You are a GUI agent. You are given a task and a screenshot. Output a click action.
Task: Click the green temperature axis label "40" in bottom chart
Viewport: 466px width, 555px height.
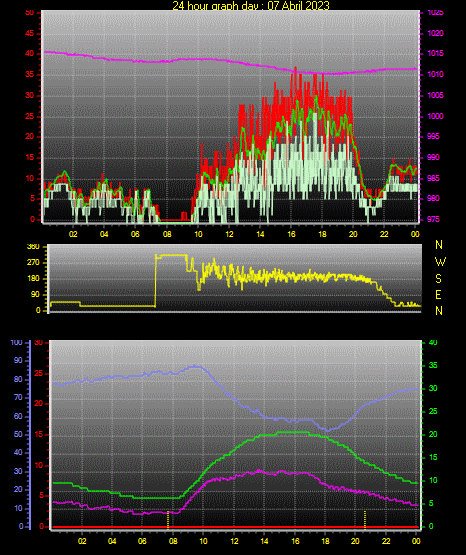point(433,343)
